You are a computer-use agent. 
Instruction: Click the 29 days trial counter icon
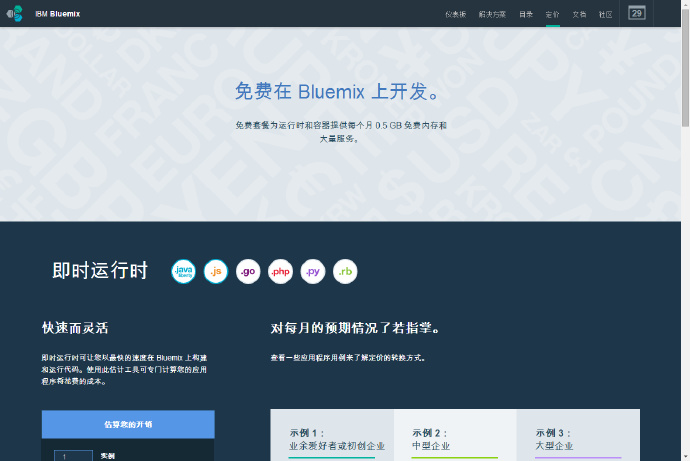[x=637, y=13]
